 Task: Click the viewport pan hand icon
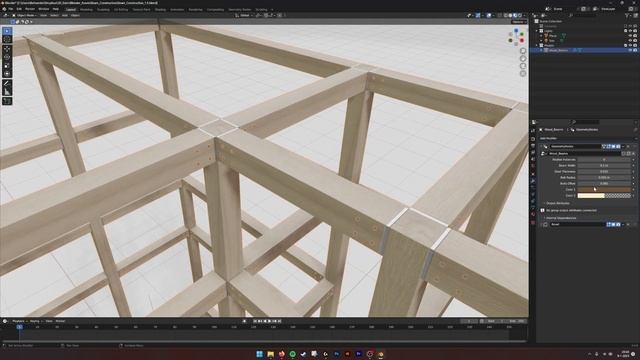[523, 58]
